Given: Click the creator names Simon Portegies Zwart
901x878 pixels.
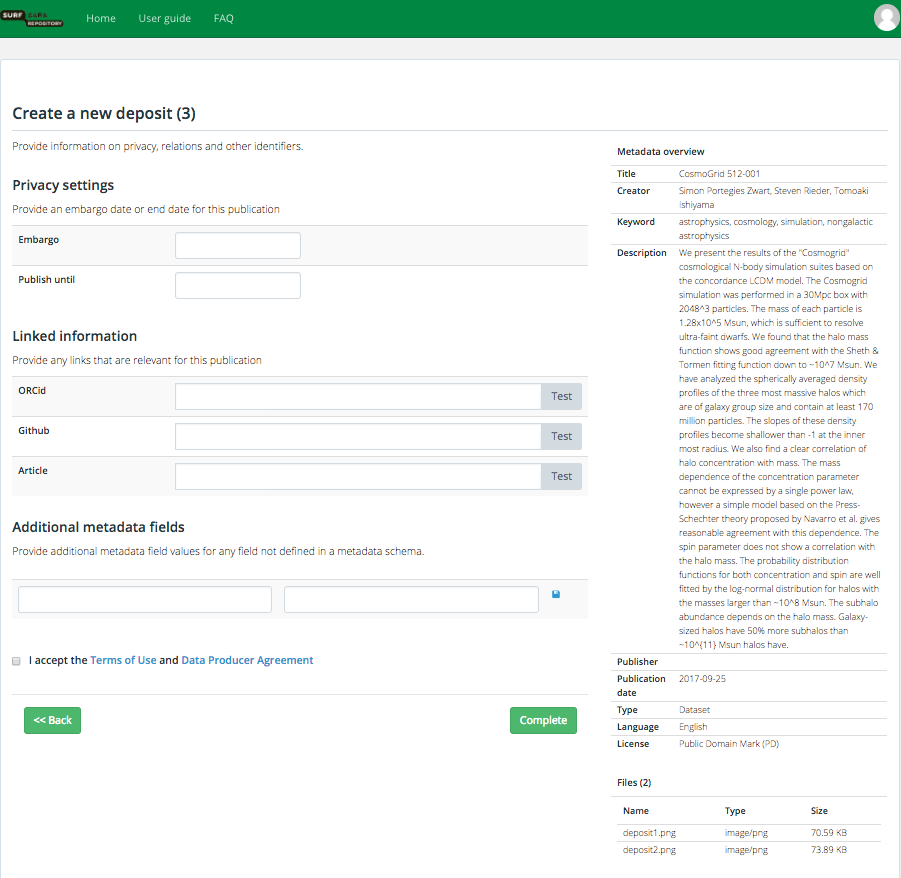Looking at the screenshot, I should [724, 191].
